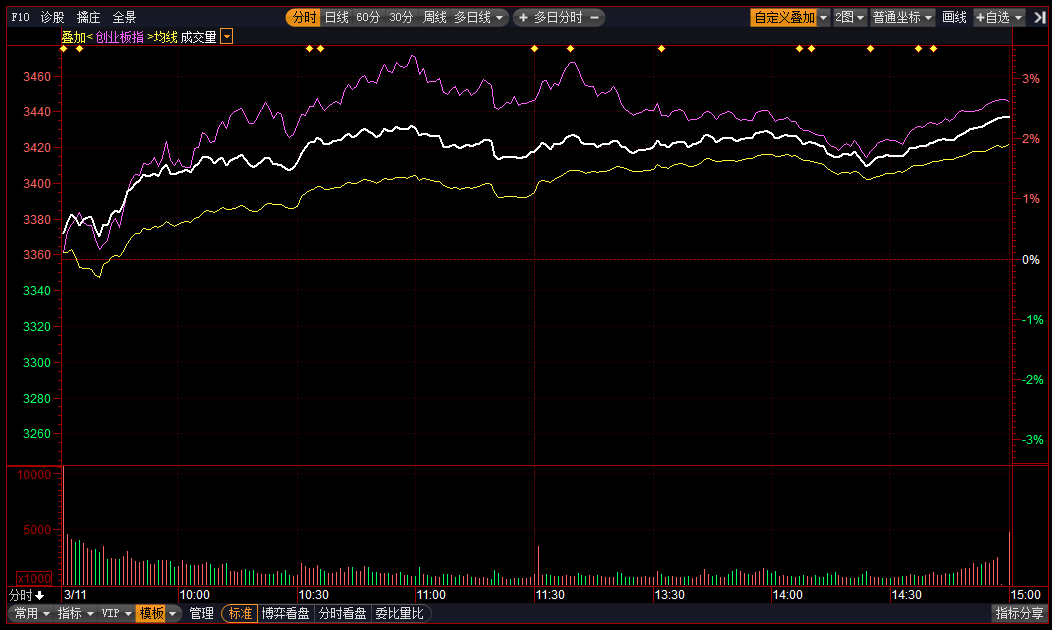The width and height of the screenshot is (1052, 630).
Task: Switch to the 日线 daily chart tab
Action: (x=336, y=17)
